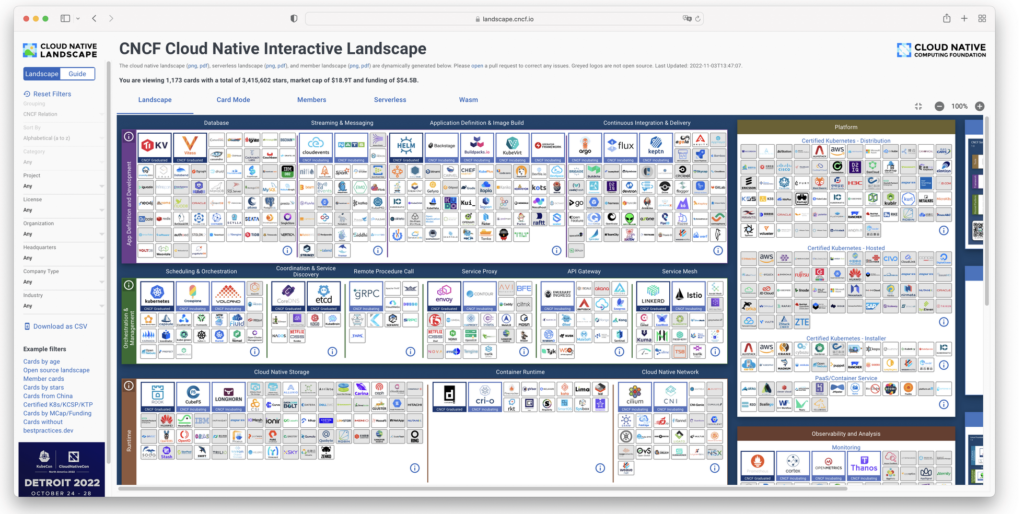Select the etcd project card
Viewport: 1024px width, 514px height.
[323, 296]
